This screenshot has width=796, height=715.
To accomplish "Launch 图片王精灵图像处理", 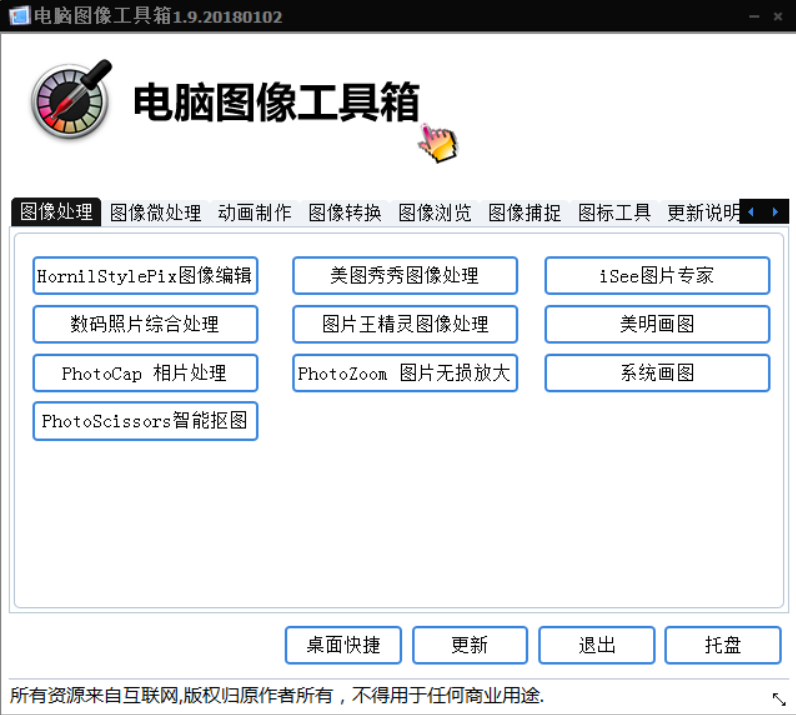I will [x=405, y=324].
